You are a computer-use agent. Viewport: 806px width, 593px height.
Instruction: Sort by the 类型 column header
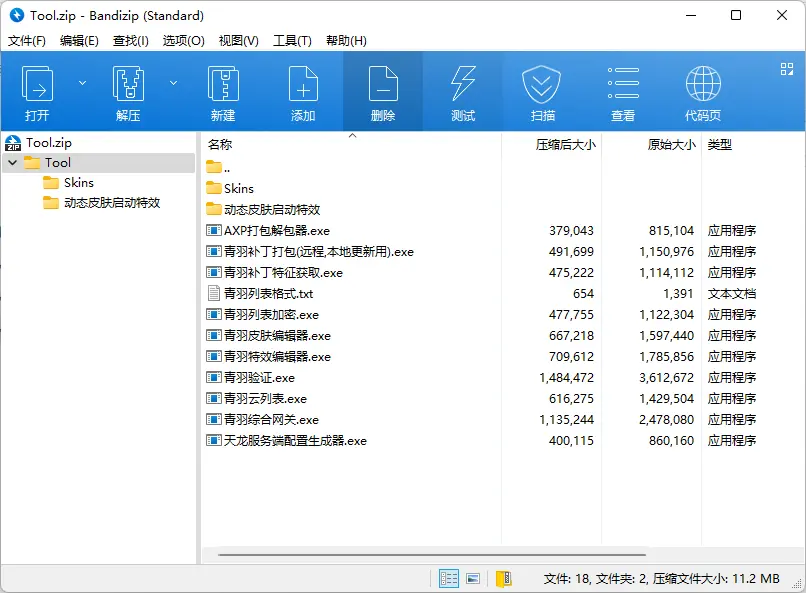point(719,145)
